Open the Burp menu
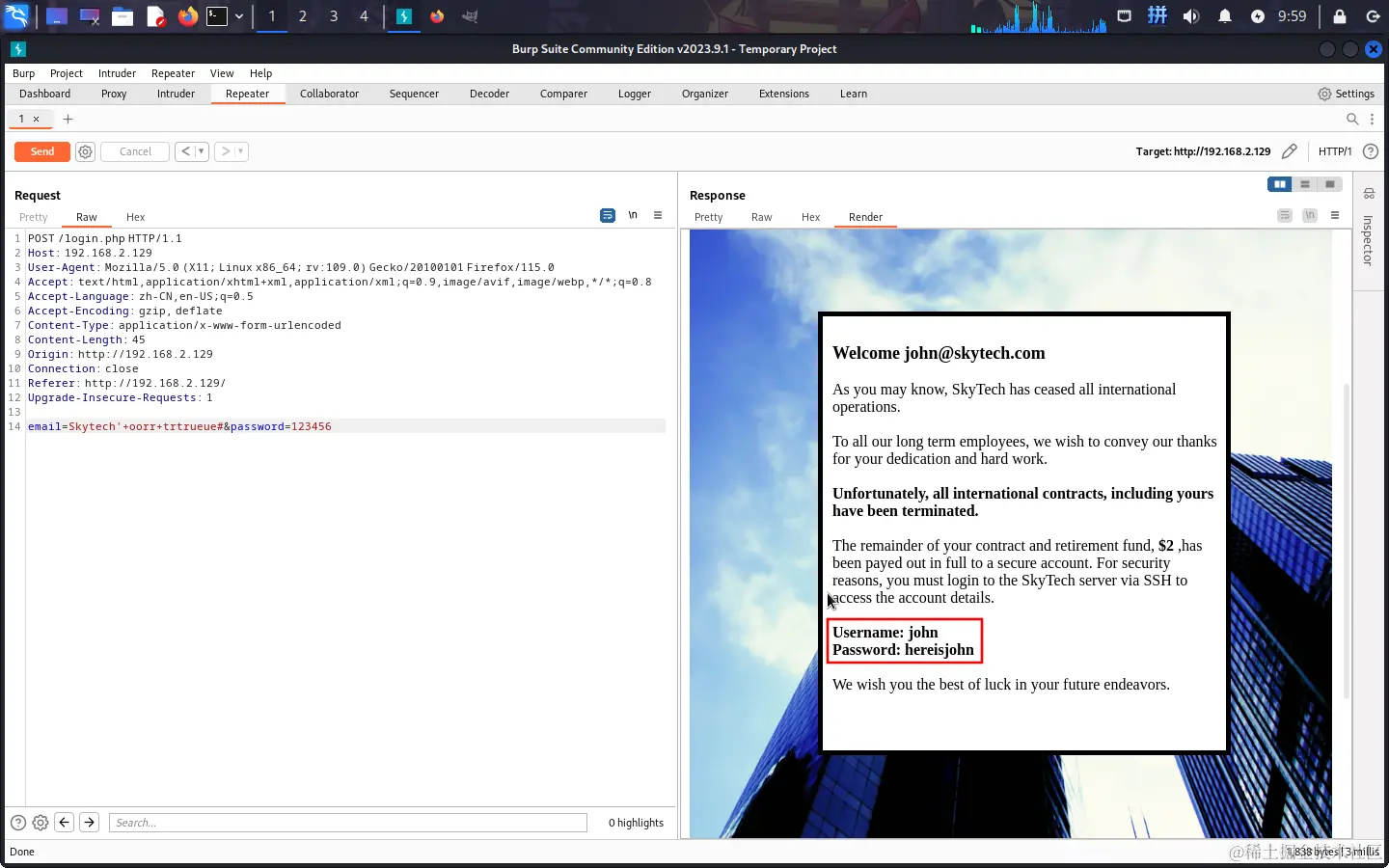The height and width of the screenshot is (868, 1389). tap(24, 73)
